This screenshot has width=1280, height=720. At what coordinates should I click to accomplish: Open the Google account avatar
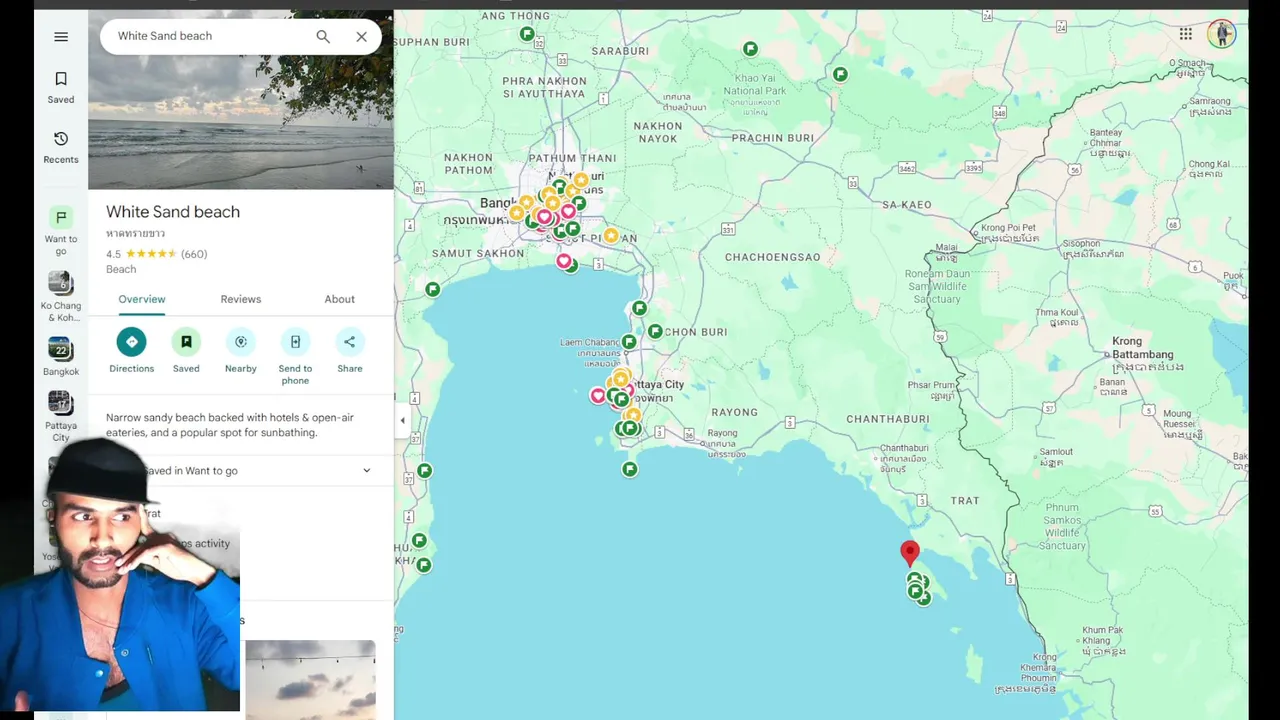[1221, 34]
